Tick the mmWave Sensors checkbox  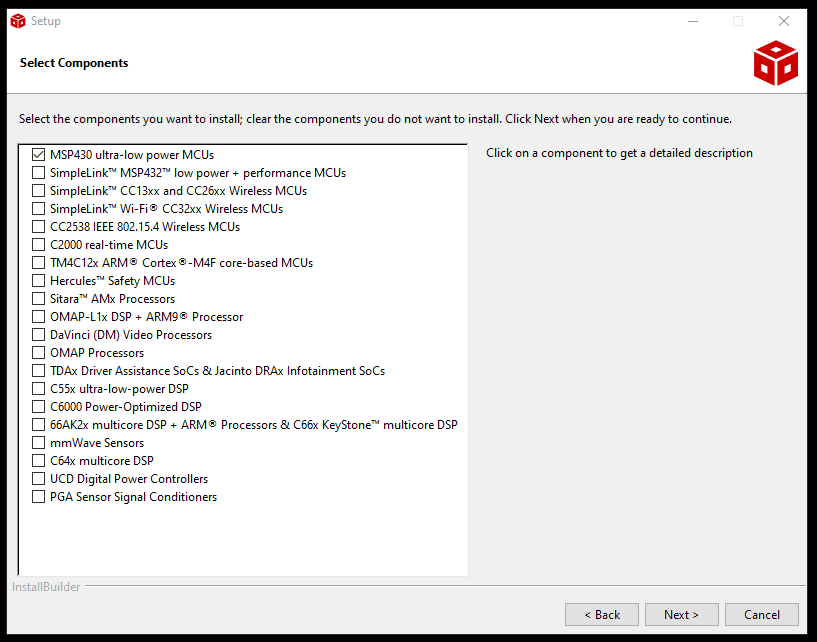coord(39,443)
